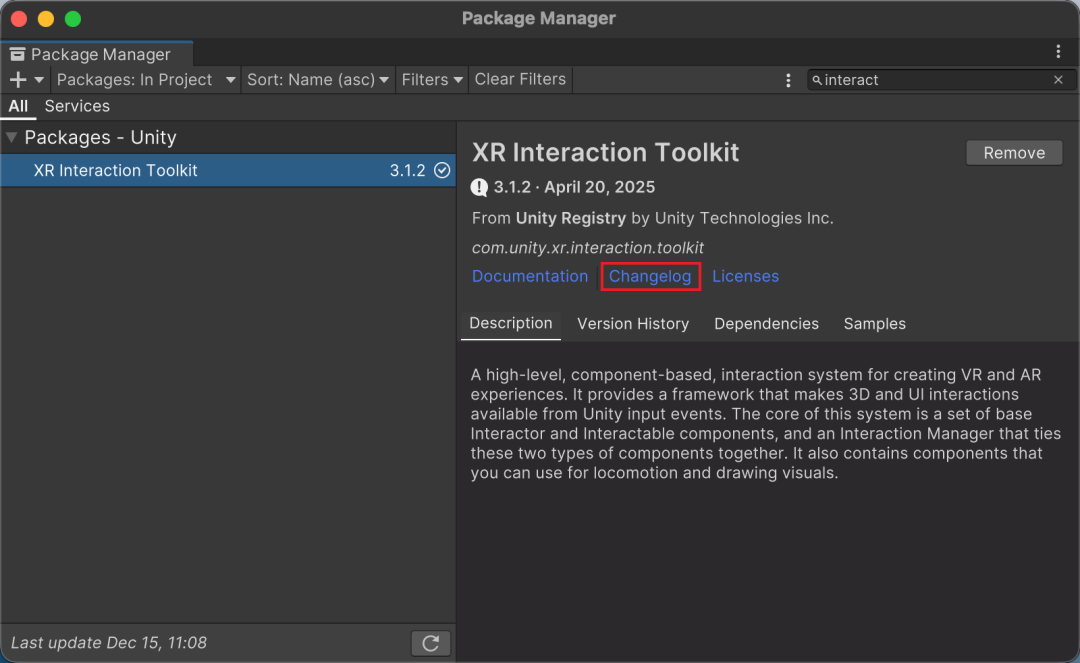Clear the search text with the X icon
This screenshot has width=1080, height=663.
click(x=1059, y=80)
